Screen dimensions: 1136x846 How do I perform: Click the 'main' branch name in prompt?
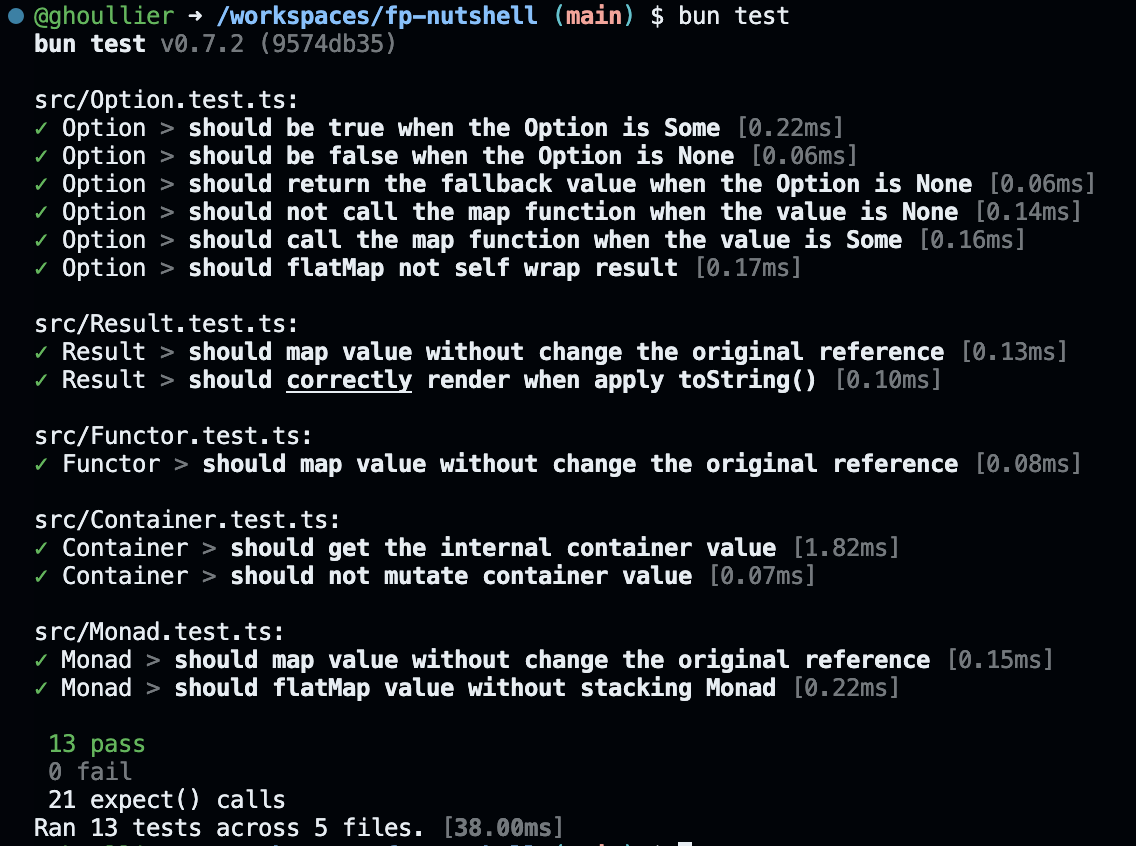point(594,16)
